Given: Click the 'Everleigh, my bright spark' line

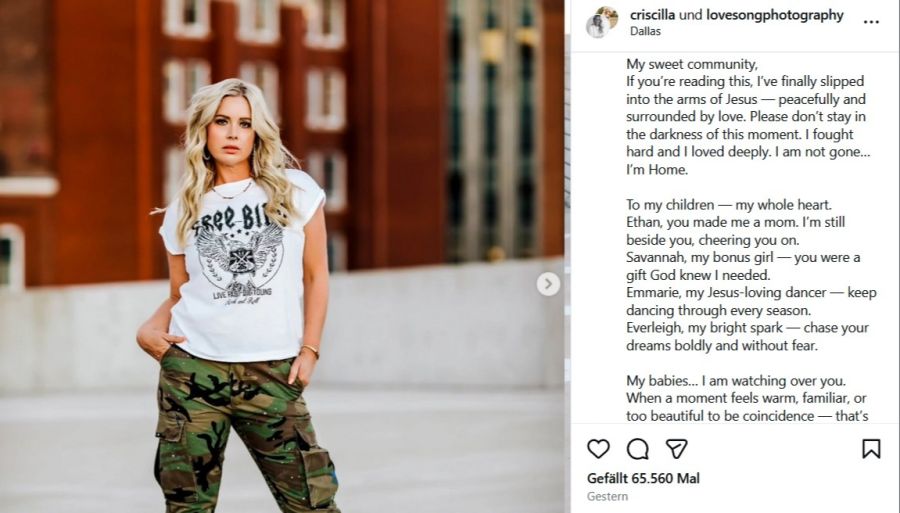Looking at the screenshot, I should click(x=747, y=328).
